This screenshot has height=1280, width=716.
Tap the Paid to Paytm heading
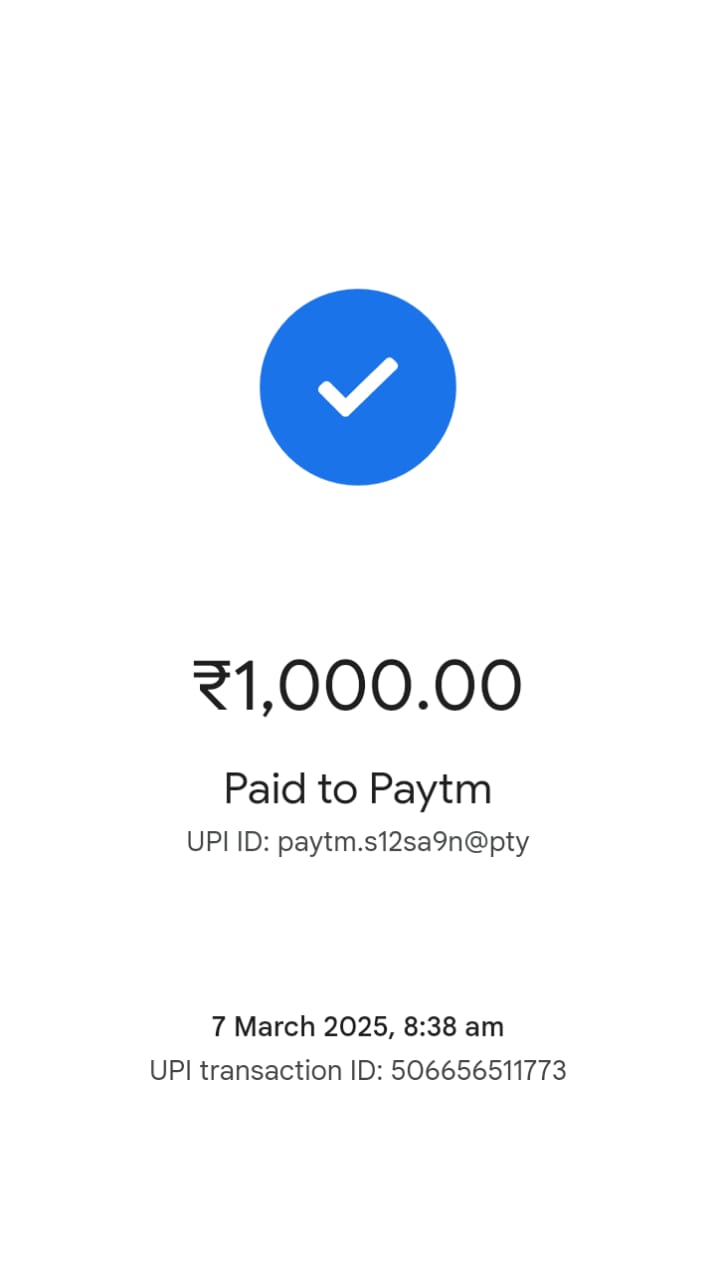pos(358,789)
